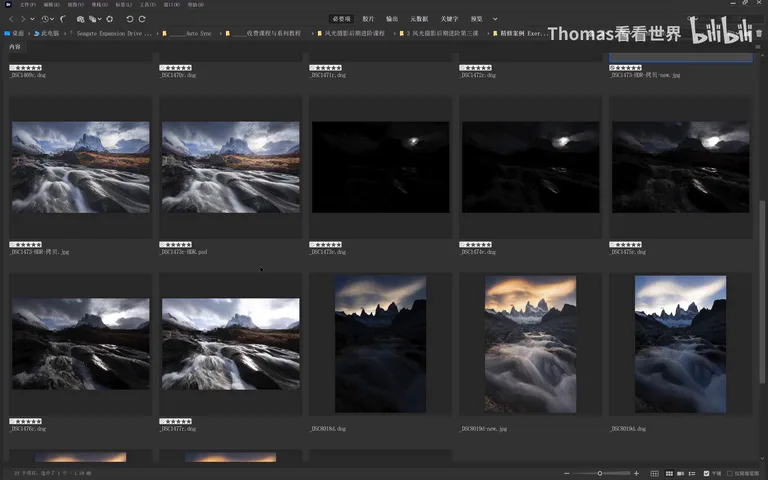Expand path chevron after ____Auto Sync
This screenshot has width=768, height=480.
tap(220, 33)
